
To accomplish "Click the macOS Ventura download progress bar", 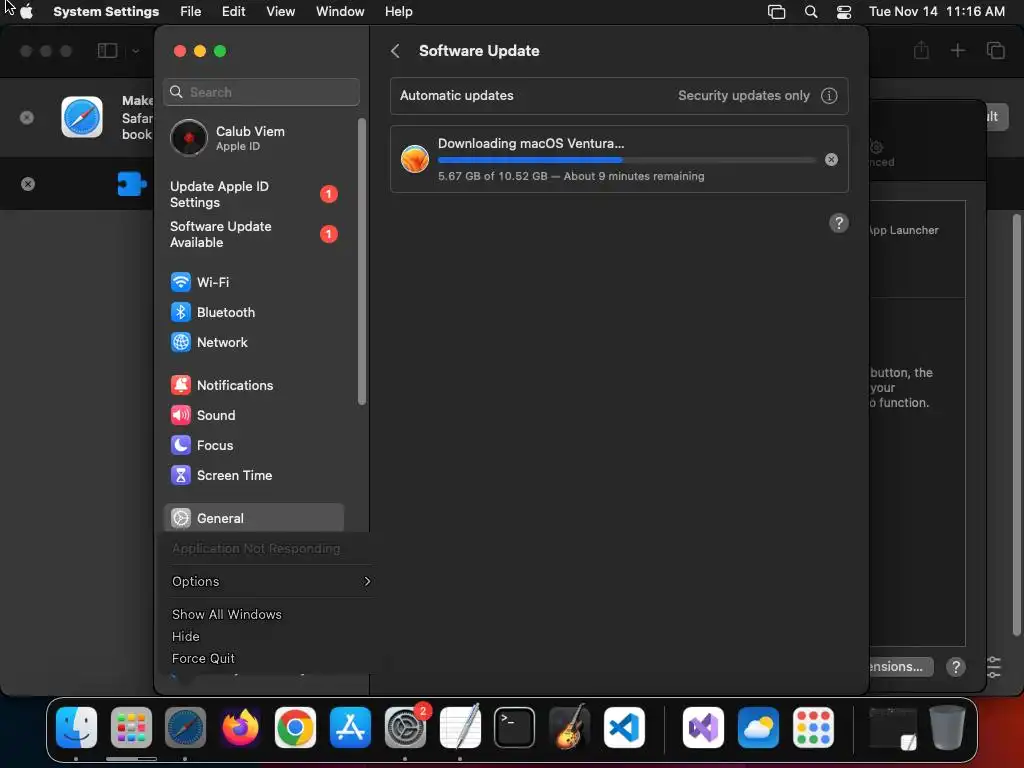I will pos(626,160).
